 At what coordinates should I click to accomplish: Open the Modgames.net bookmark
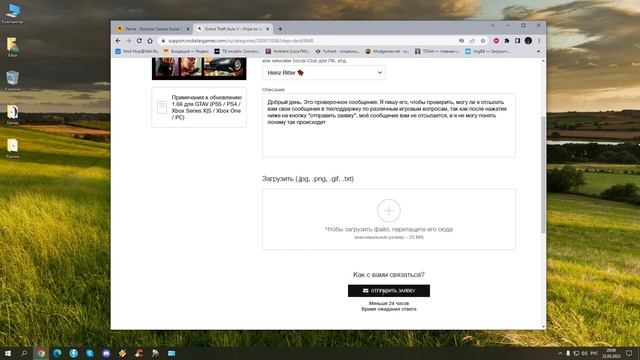(x=387, y=51)
